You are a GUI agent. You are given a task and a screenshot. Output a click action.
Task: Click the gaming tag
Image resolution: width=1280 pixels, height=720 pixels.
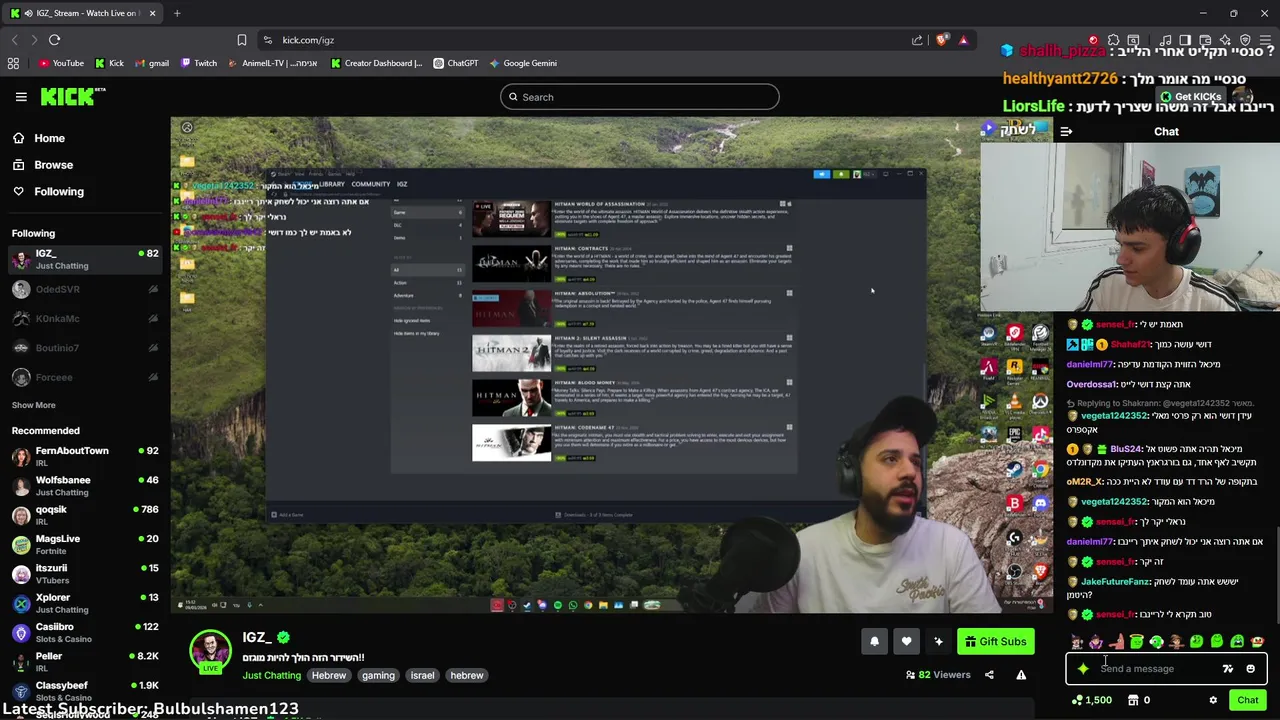[x=378, y=676]
